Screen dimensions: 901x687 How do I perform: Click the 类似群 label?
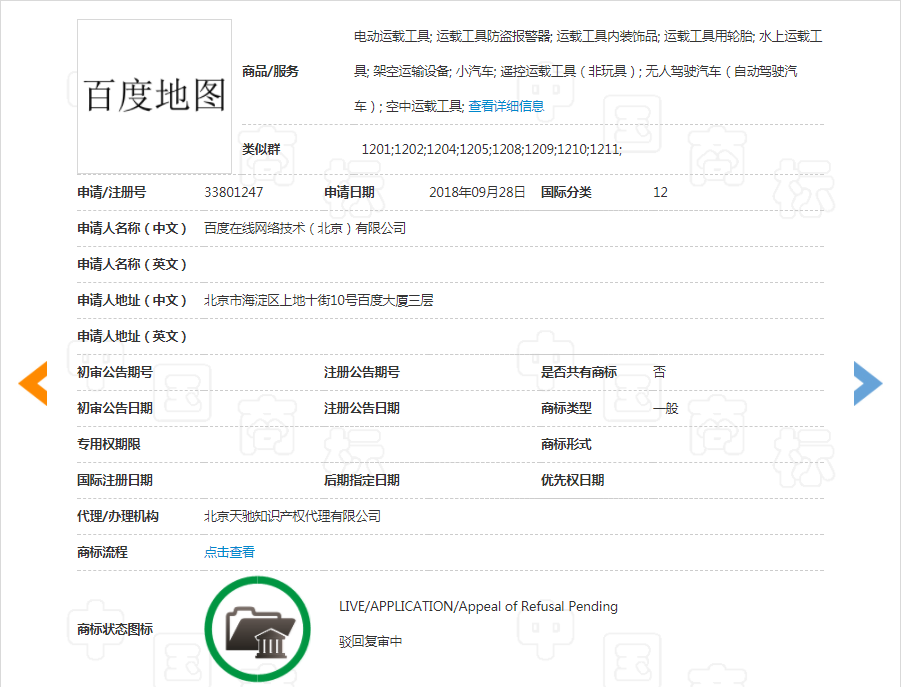[261, 149]
